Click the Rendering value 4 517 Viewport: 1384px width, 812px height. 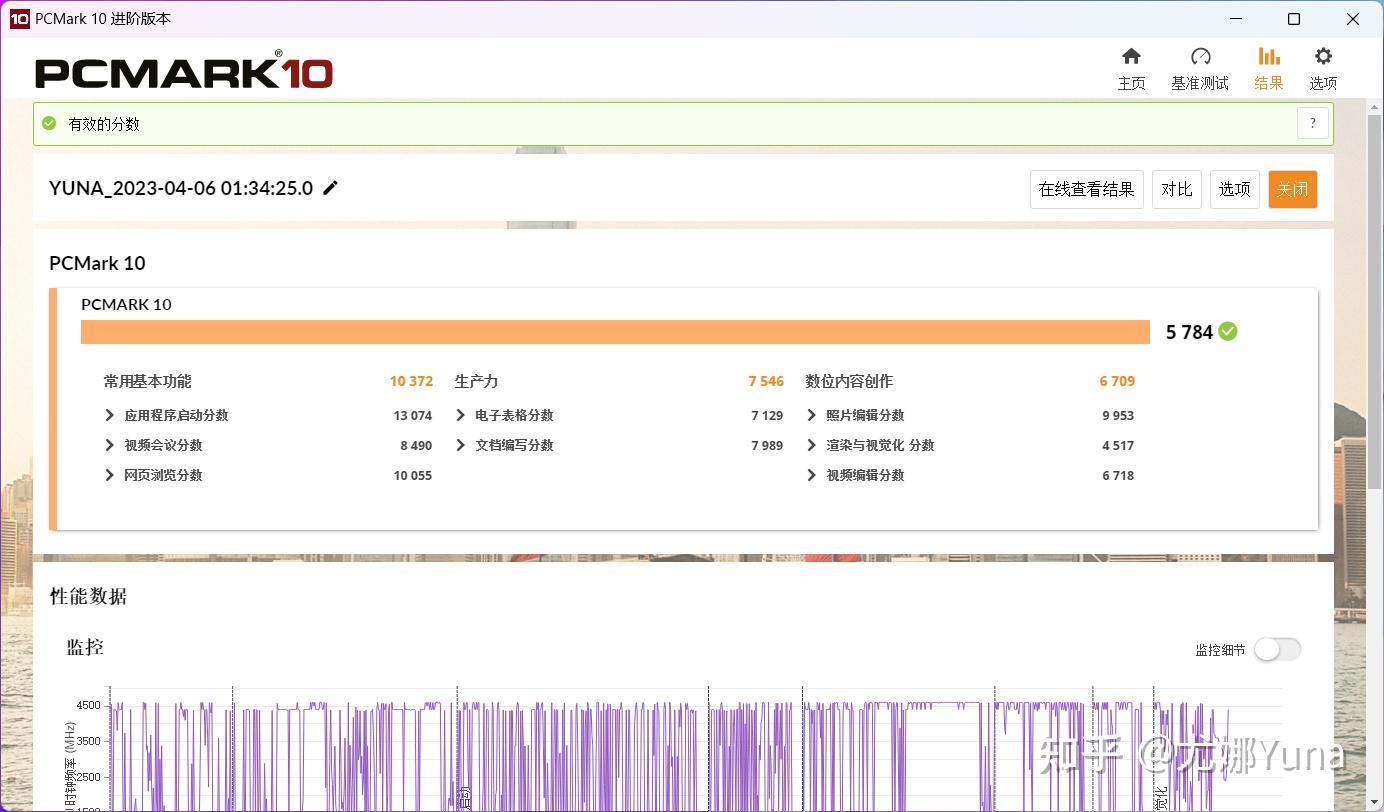(1118, 445)
